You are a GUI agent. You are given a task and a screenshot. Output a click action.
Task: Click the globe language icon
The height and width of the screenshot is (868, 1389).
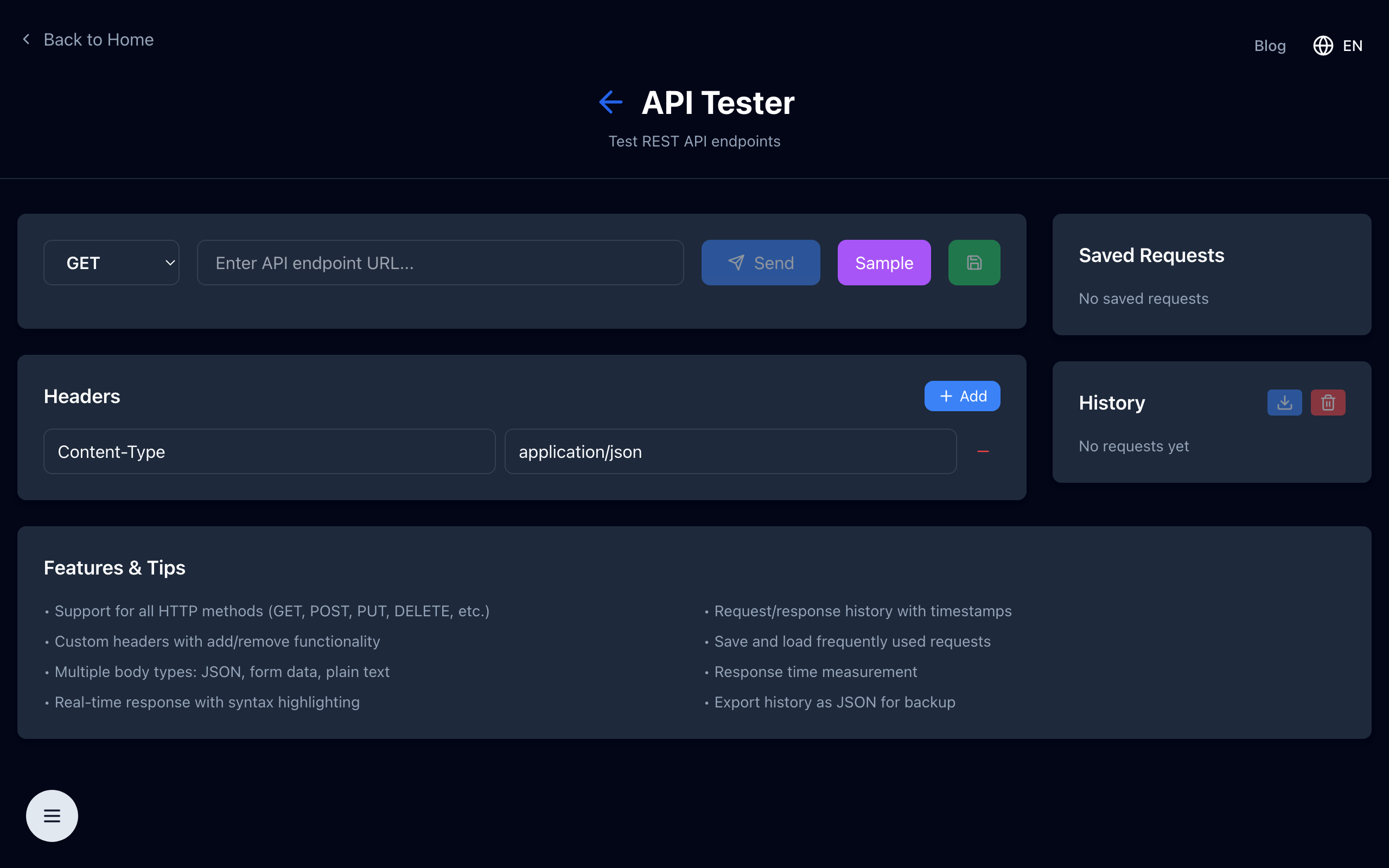tap(1323, 46)
